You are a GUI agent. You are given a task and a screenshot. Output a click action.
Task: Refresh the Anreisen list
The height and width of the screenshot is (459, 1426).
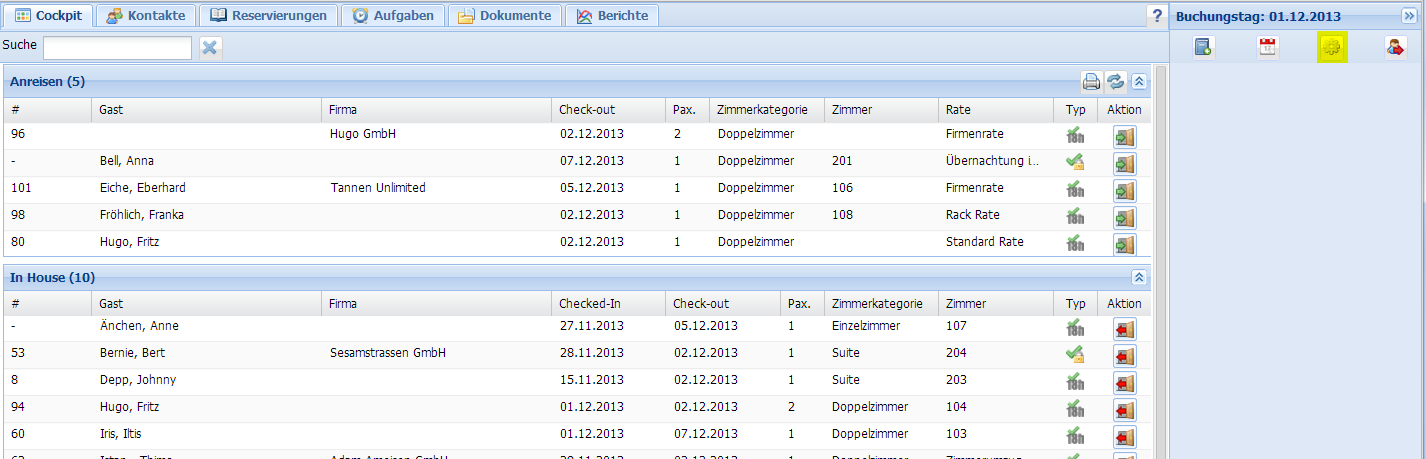pos(1115,82)
